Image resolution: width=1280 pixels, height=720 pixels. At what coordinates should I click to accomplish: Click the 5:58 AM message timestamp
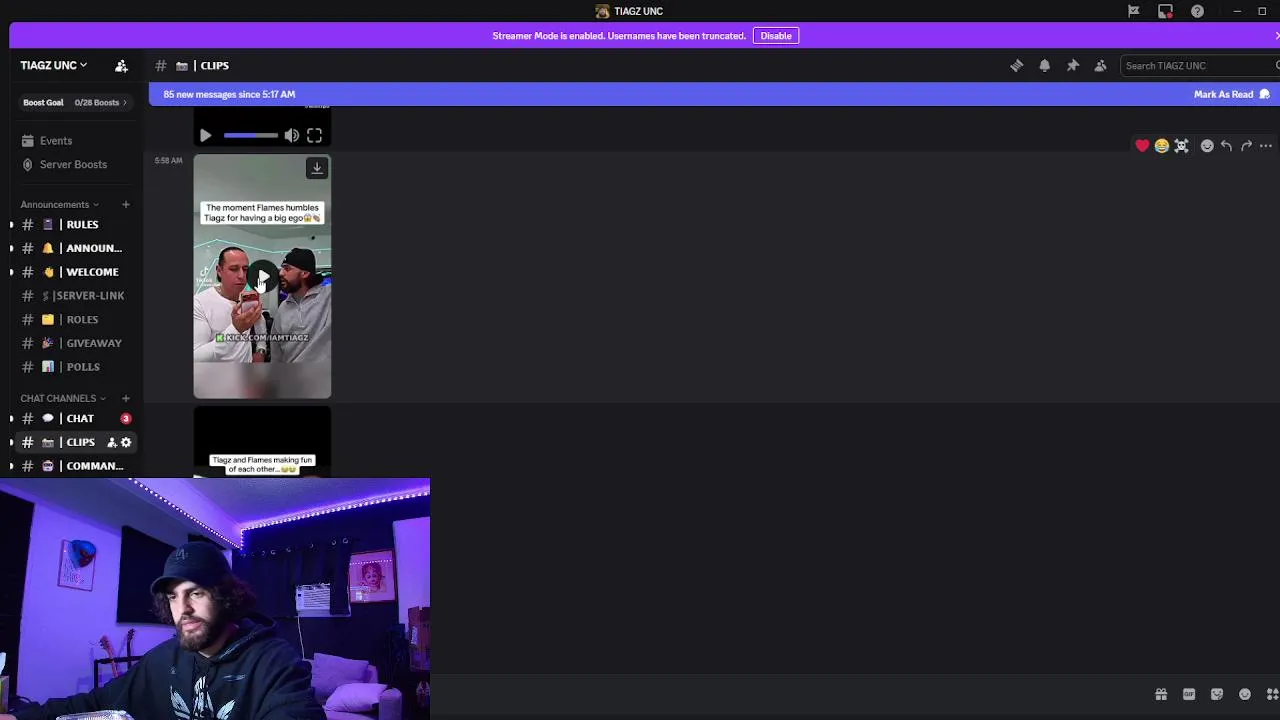click(x=168, y=160)
